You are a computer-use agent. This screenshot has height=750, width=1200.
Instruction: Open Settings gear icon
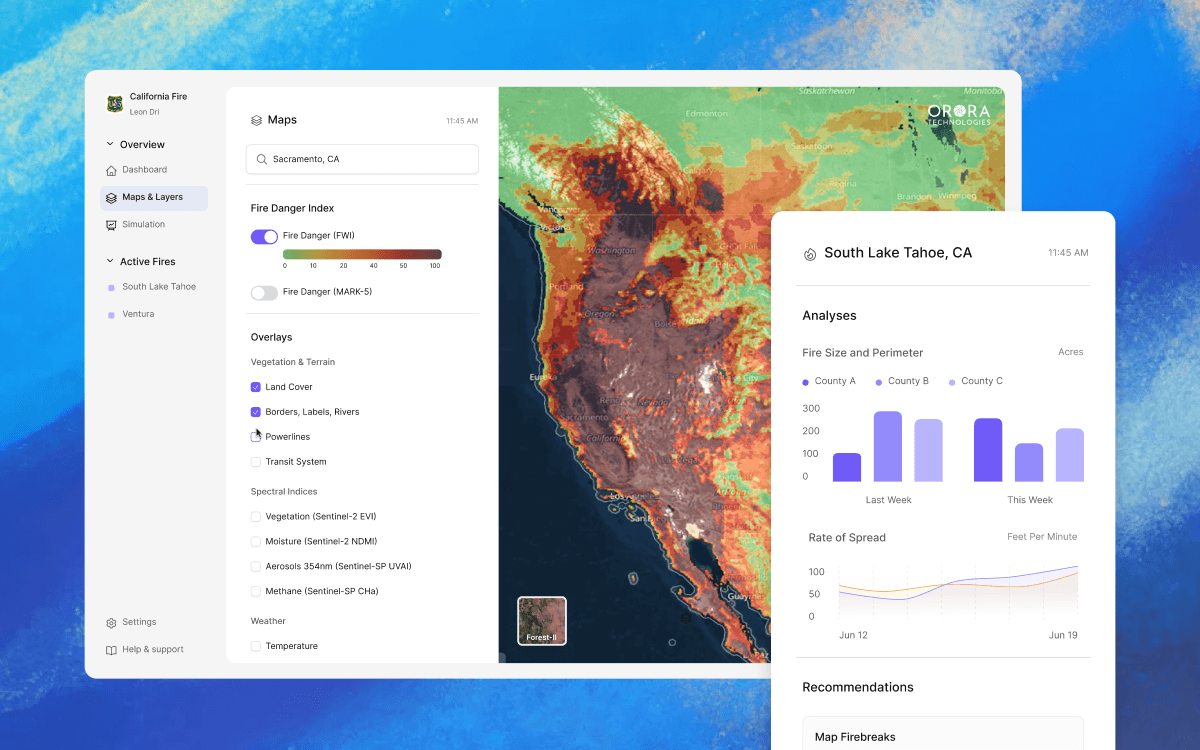111,623
